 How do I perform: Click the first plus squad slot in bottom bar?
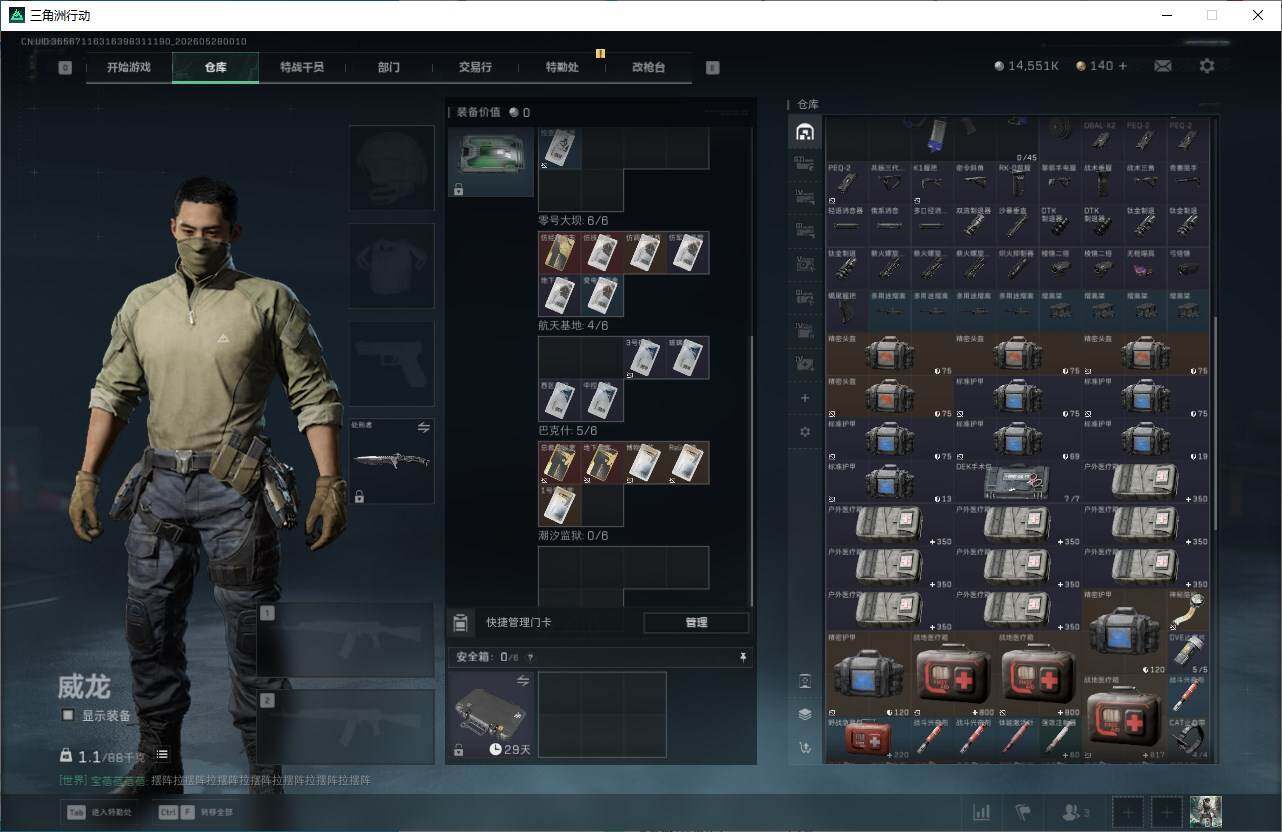(1127, 812)
